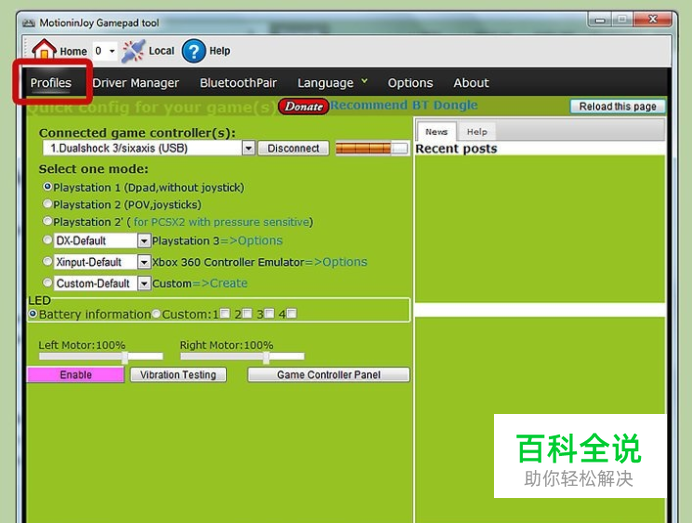Click the Left Motor slider handle
The image size is (692, 523).
coord(125,357)
